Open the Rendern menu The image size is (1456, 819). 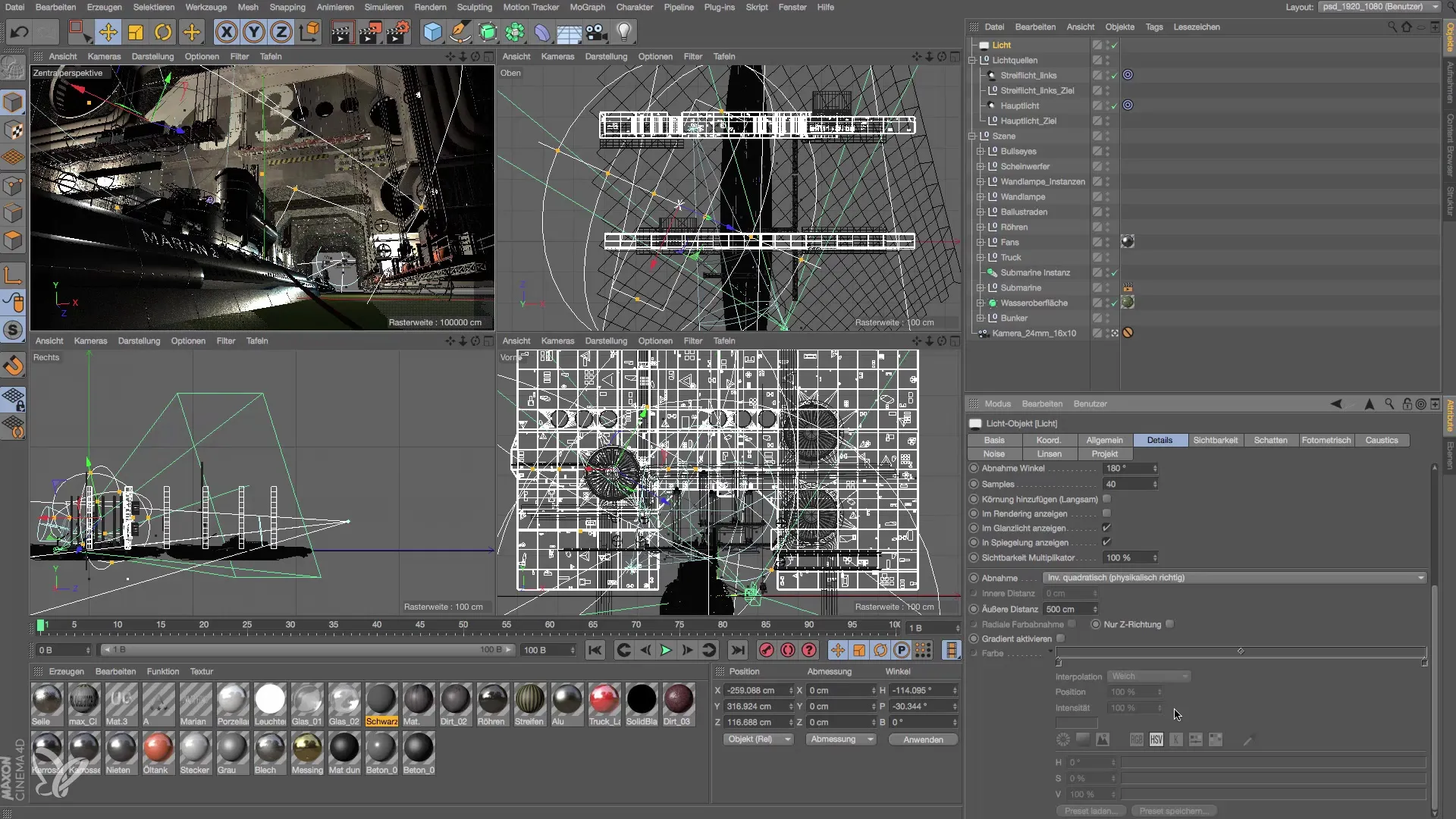pos(430,7)
